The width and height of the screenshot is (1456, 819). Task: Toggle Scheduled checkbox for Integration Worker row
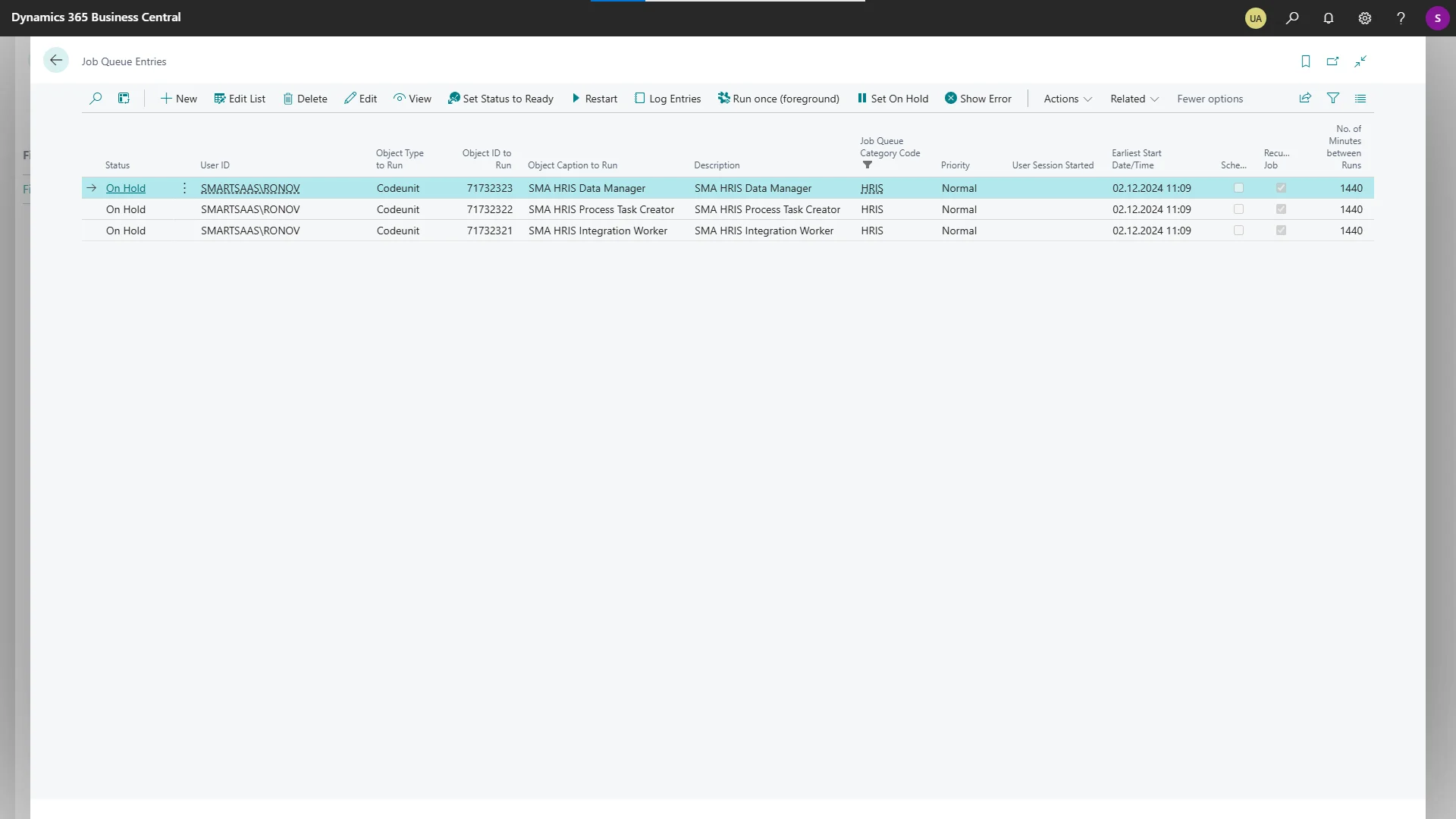tap(1238, 231)
